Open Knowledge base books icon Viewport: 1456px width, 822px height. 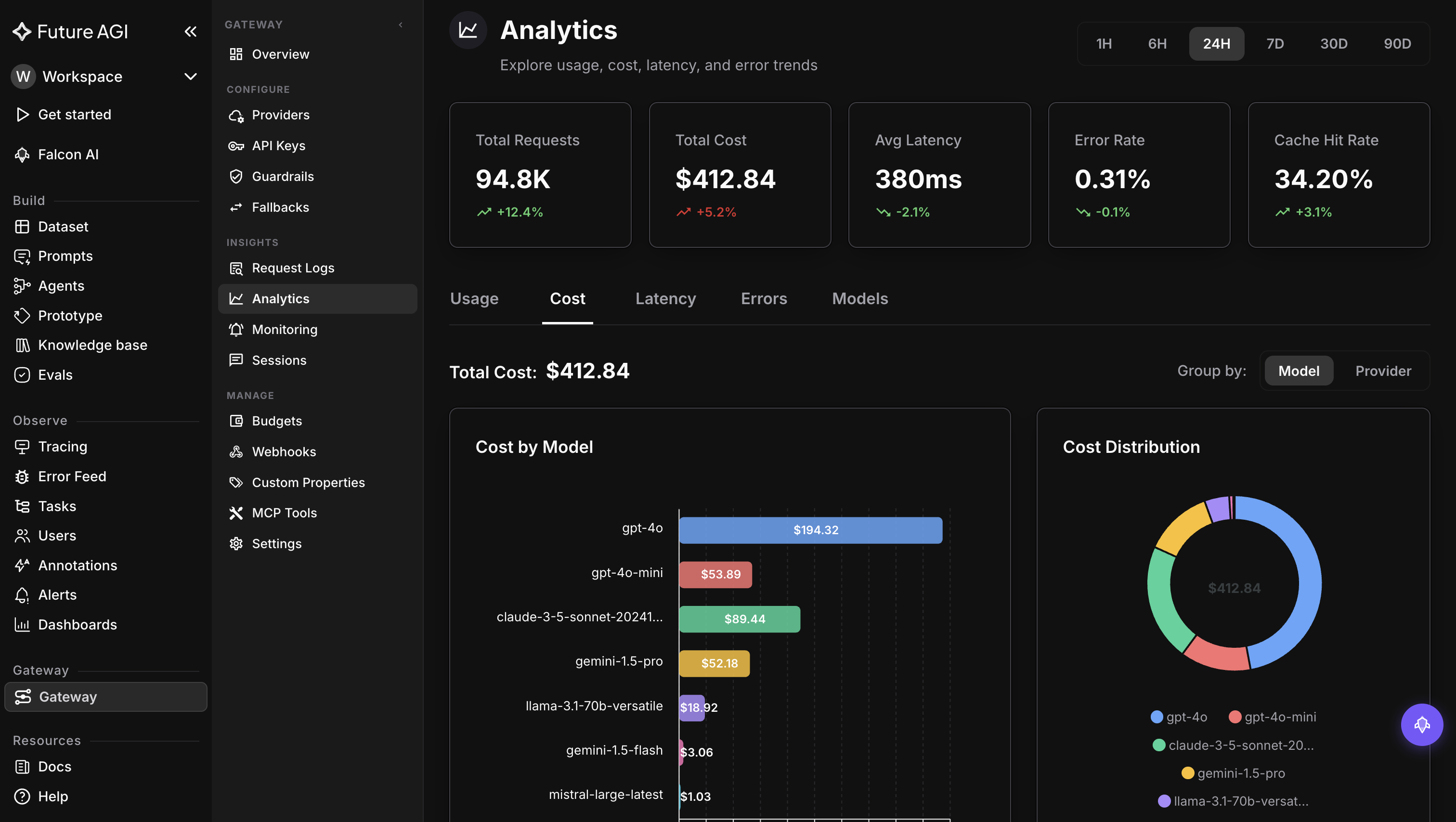(x=22, y=345)
